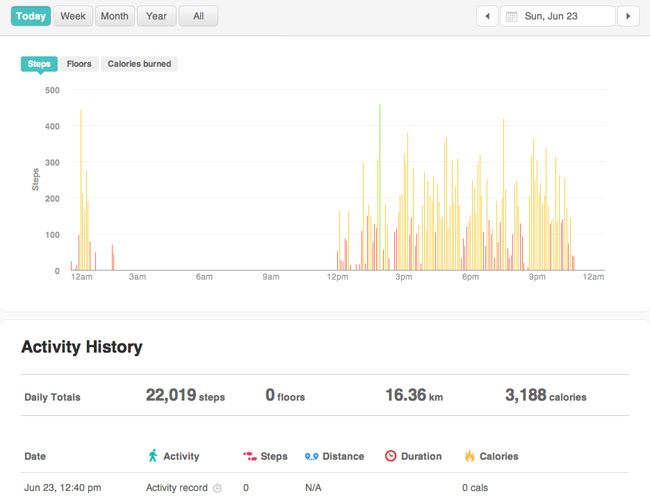This screenshot has height=498, width=650.
Task: Show All time data
Action: (x=198, y=16)
